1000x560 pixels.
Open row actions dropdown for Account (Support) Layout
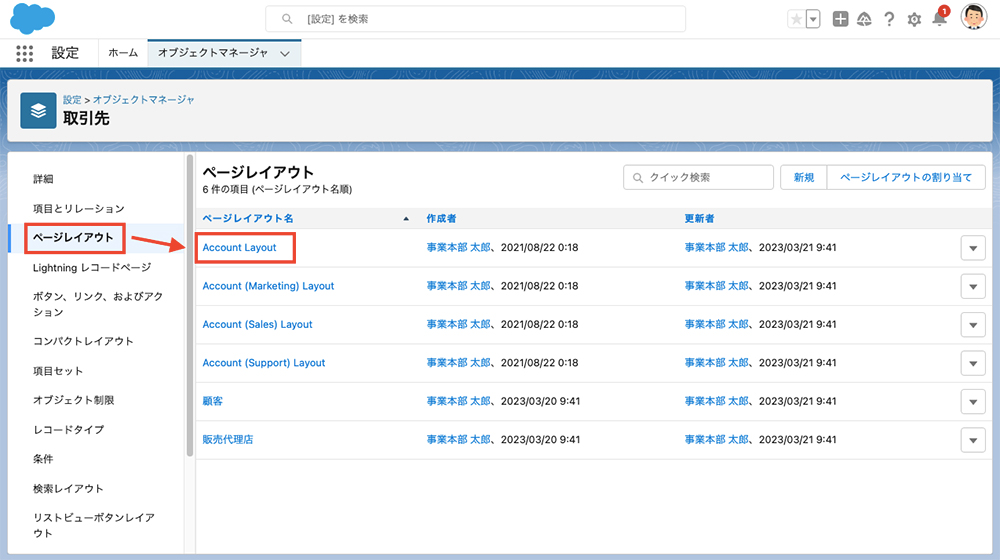(973, 363)
